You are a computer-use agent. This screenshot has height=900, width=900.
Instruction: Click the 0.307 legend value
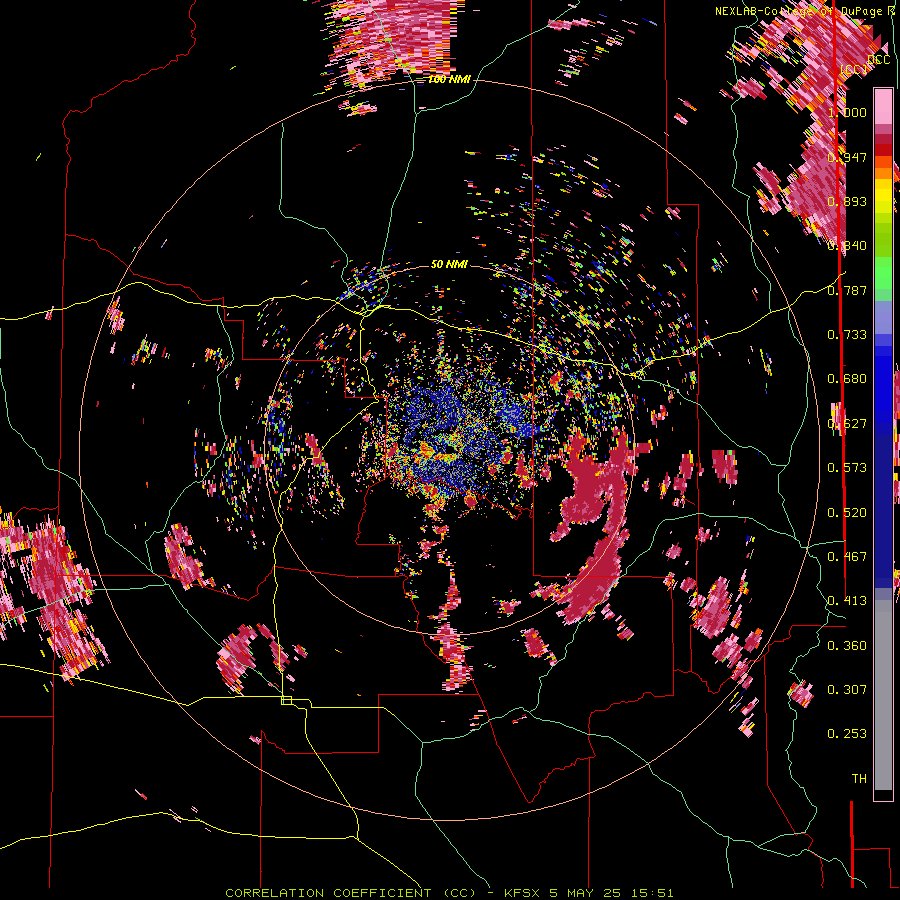(847, 690)
